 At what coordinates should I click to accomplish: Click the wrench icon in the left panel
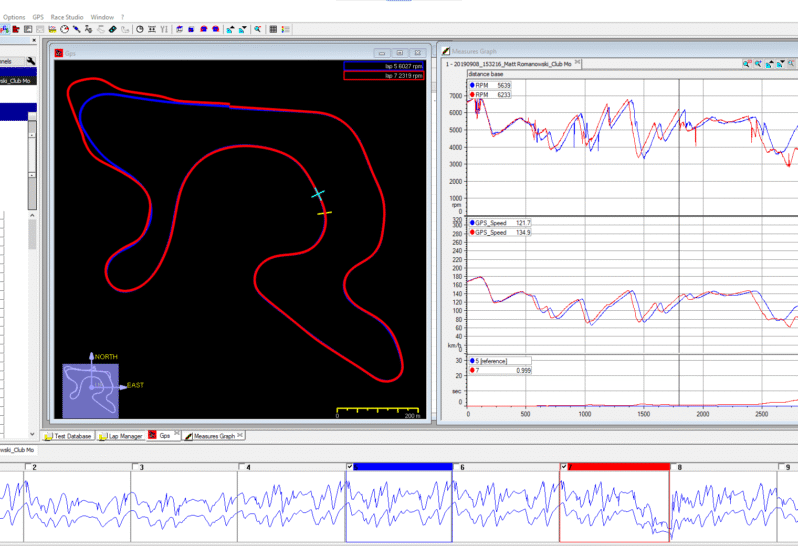pos(31,61)
